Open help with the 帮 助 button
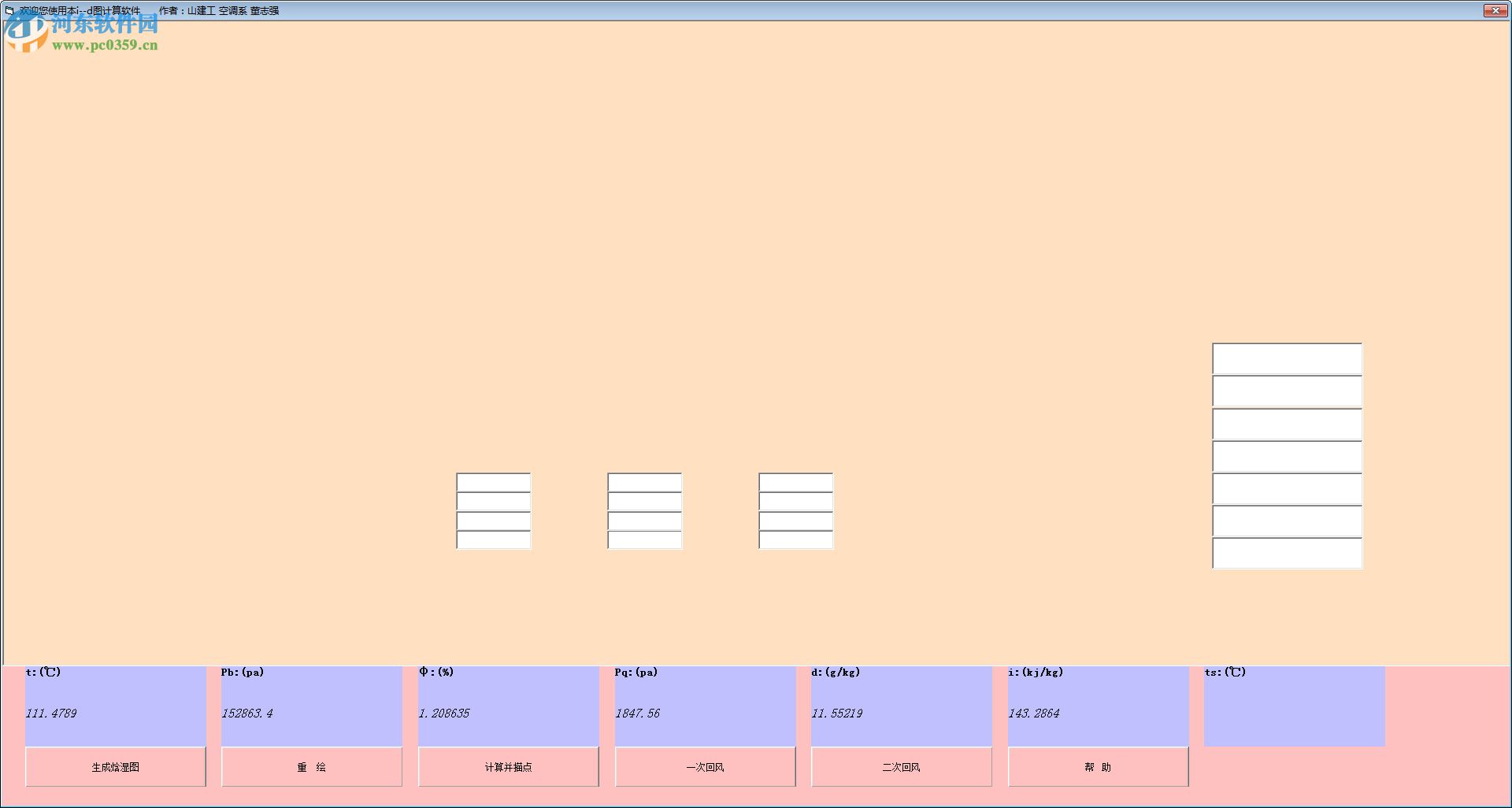The height and width of the screenshot is (808, 1512). 1099,767
